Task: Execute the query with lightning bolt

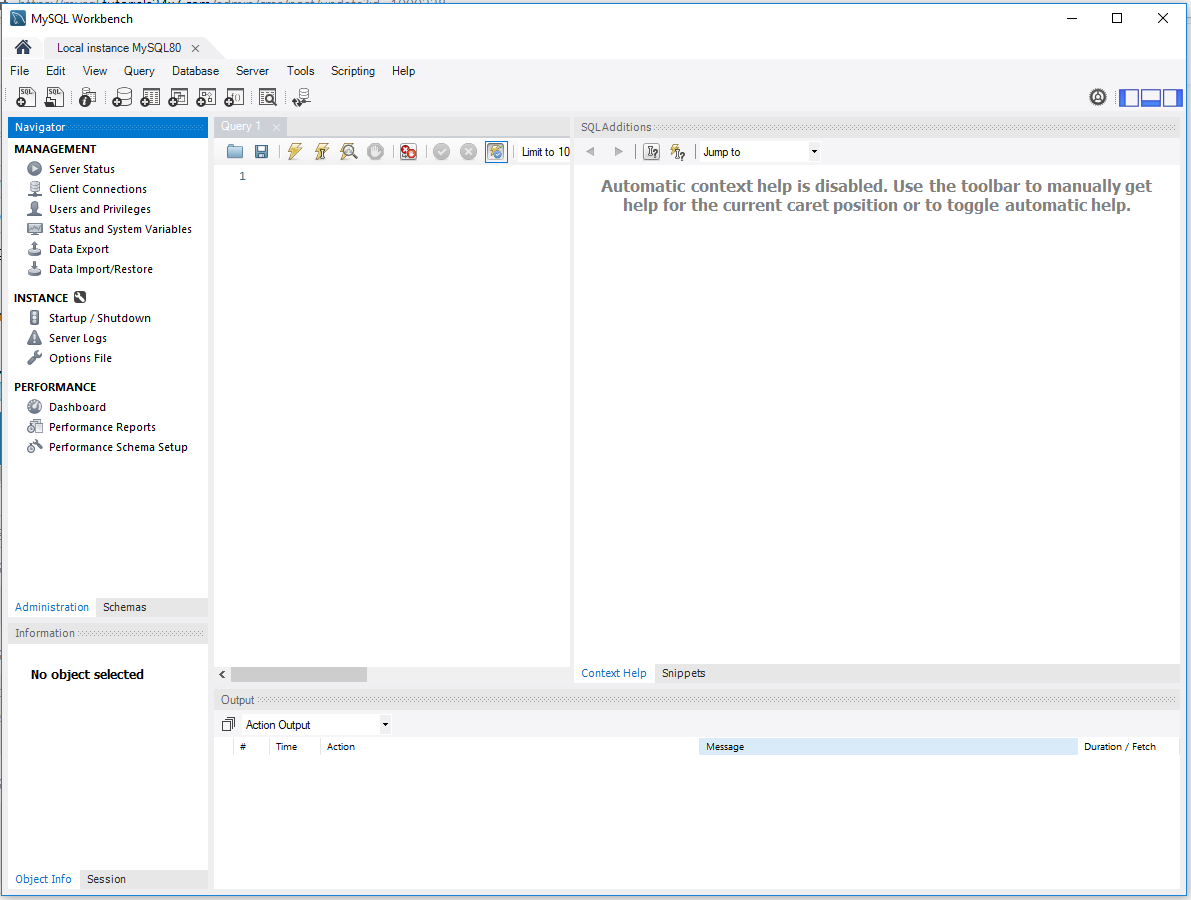Action: click(x=295, y=152)
